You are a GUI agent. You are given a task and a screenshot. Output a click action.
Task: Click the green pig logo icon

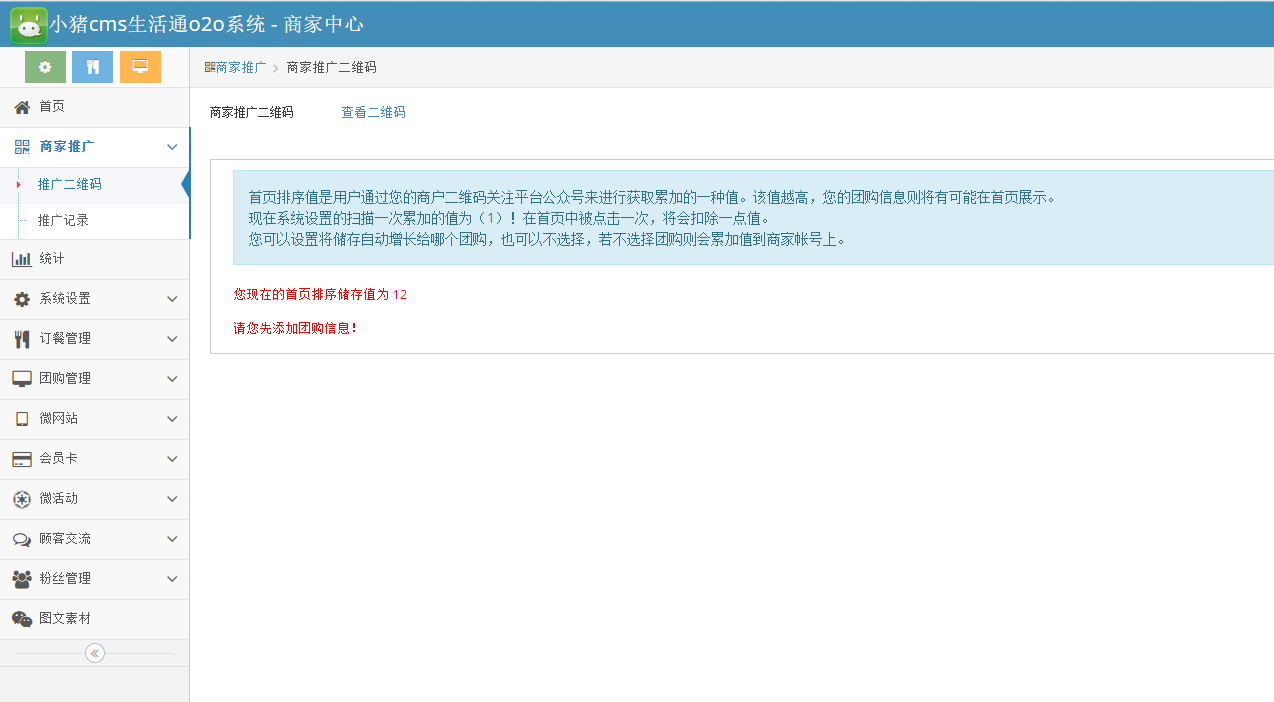[28, 24]
